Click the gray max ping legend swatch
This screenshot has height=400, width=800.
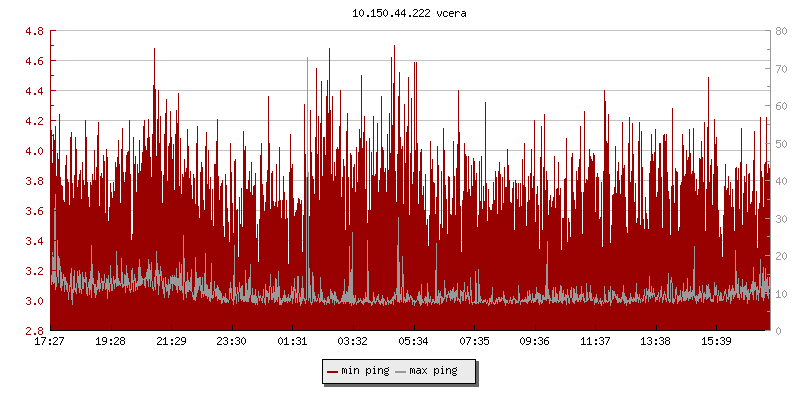tap(402, 371)
